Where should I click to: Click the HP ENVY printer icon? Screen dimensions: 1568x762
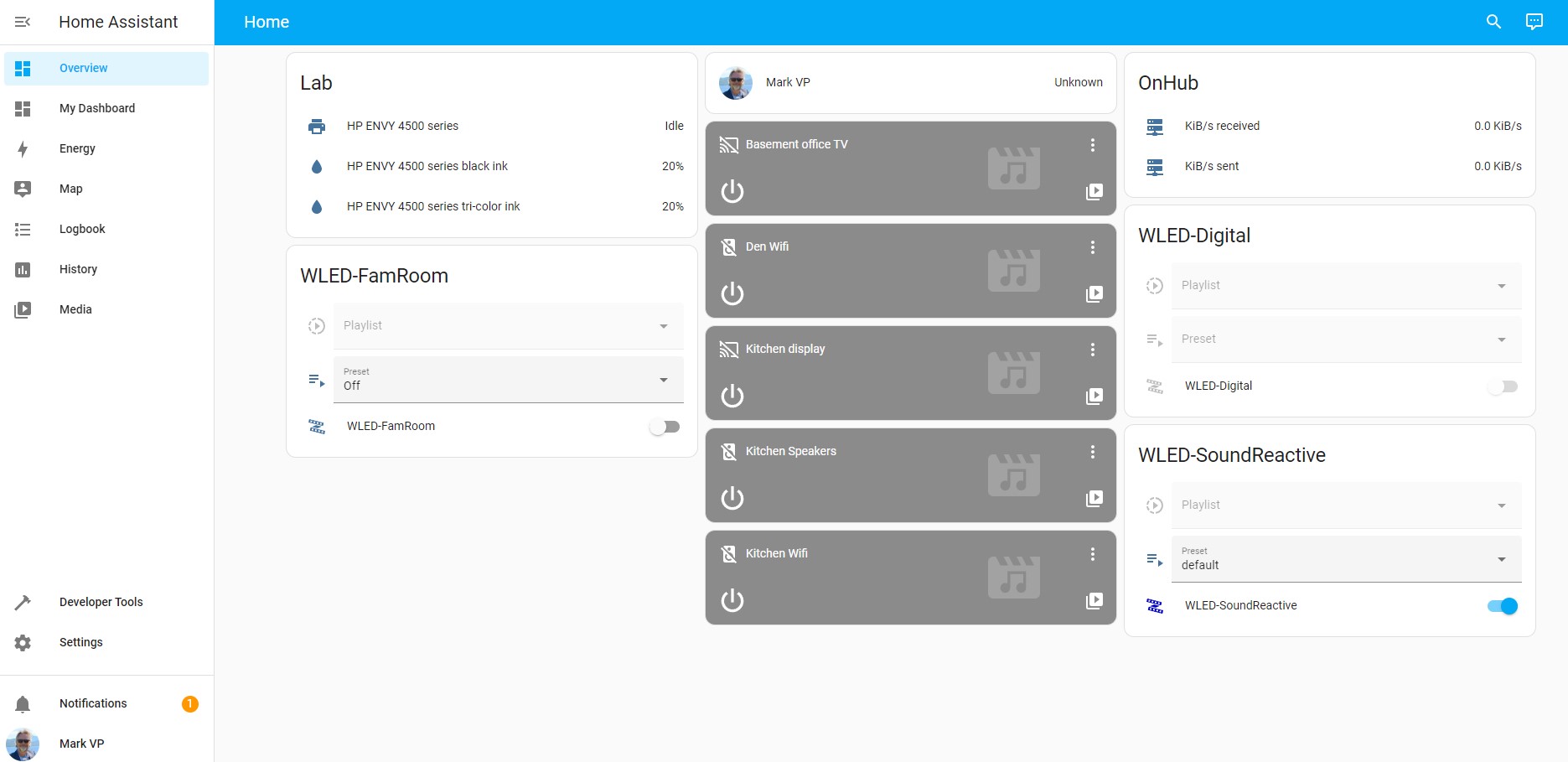coord(317,127)
